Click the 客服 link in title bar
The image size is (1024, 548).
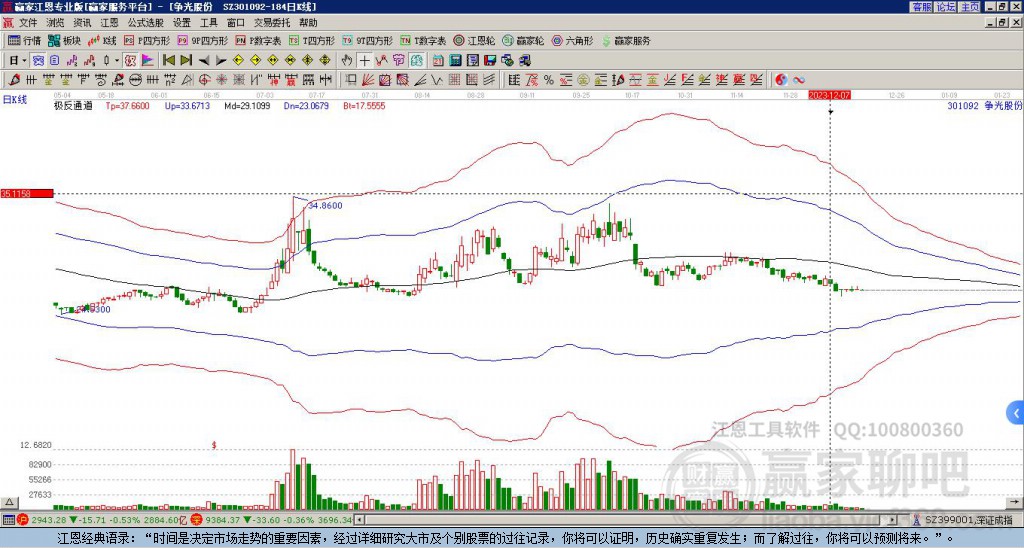(x=921, y=7)
